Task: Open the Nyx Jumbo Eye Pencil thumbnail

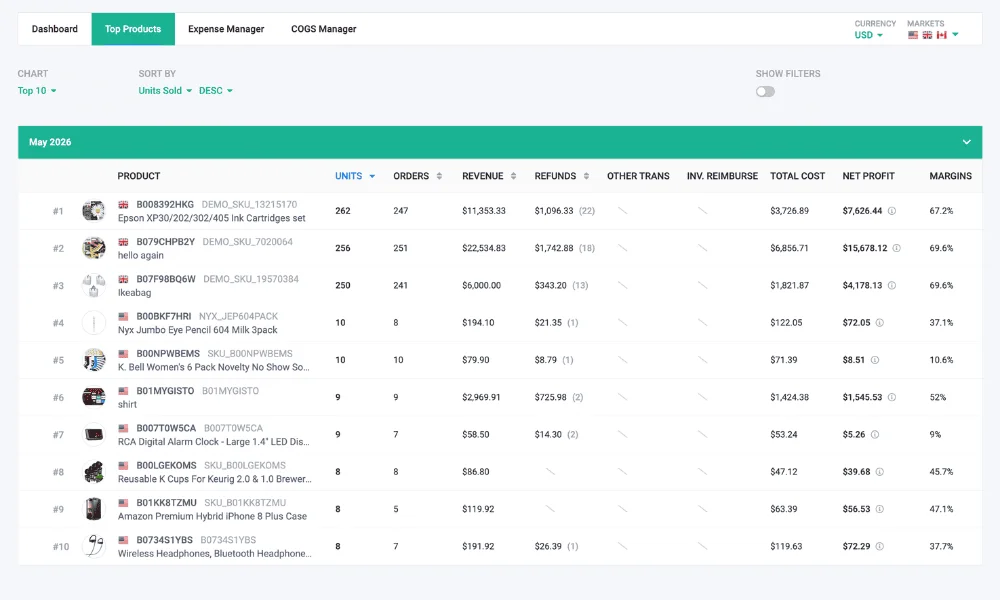Action: [x=94, y=323]
